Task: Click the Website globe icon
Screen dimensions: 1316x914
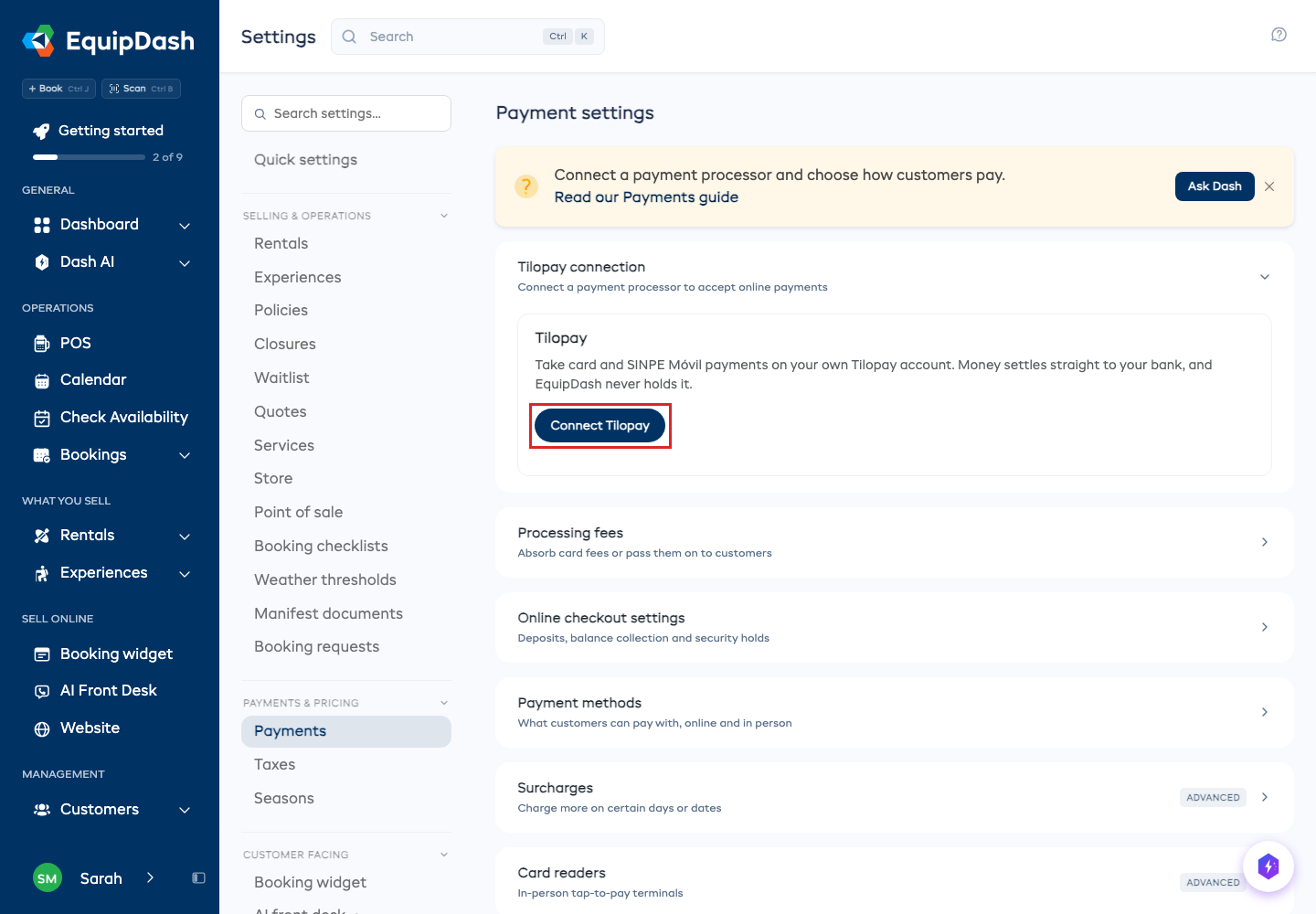Action: pos(42,728)
